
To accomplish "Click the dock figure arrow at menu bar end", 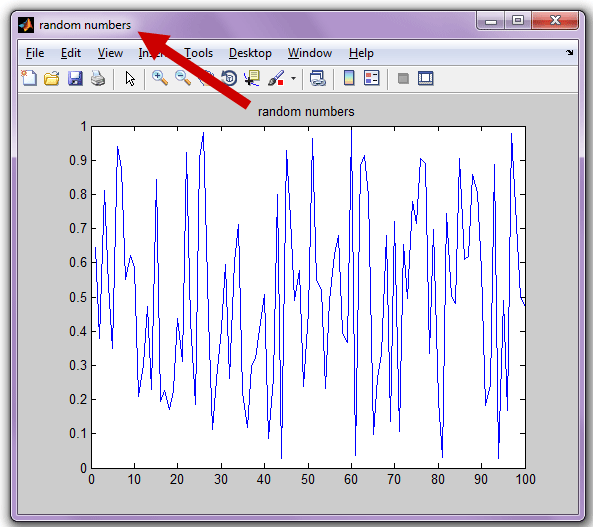I will click(x=570, y=52).
